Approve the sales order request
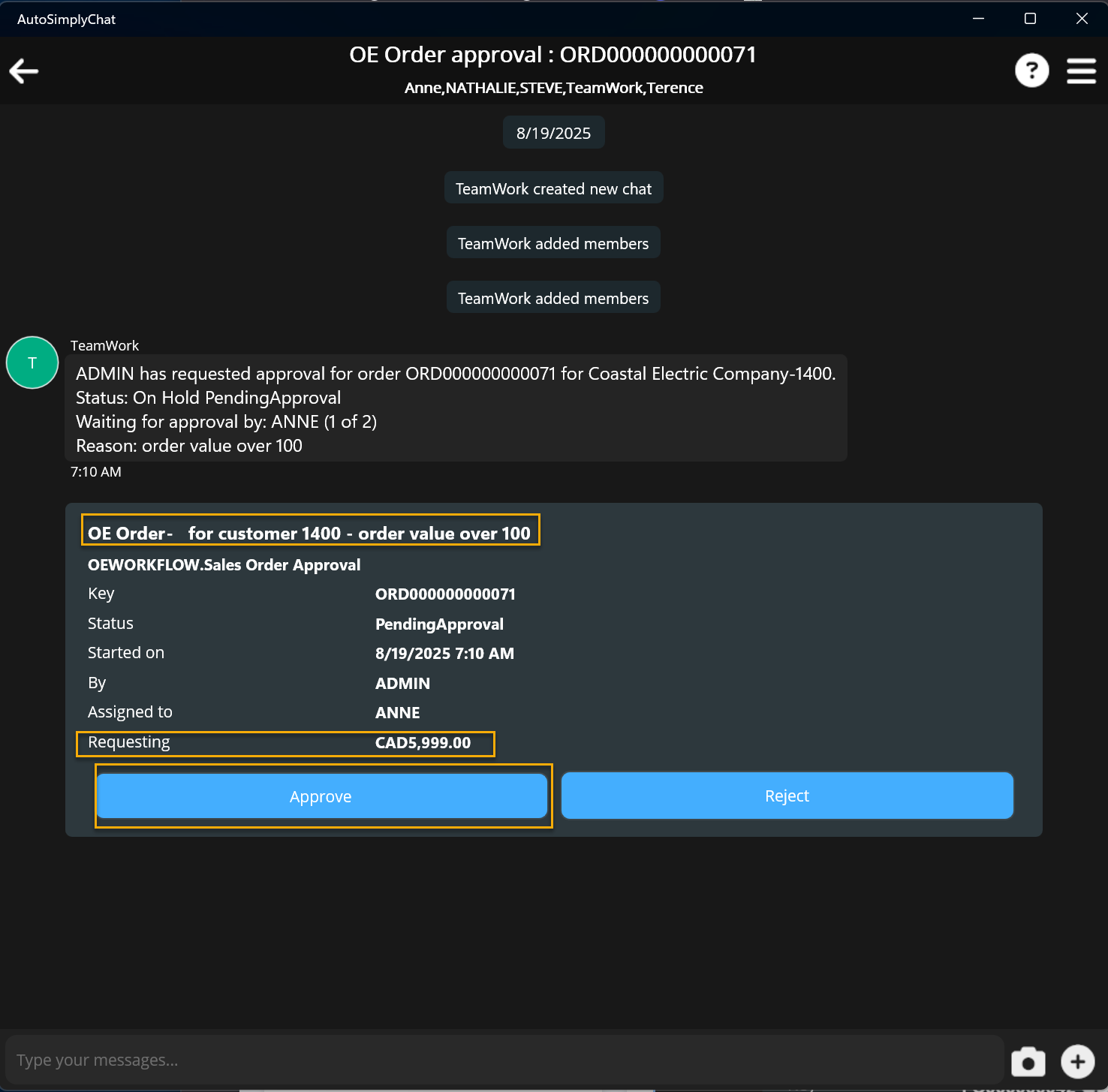Screen dimensions: 1108x1092 click(321, 796)
